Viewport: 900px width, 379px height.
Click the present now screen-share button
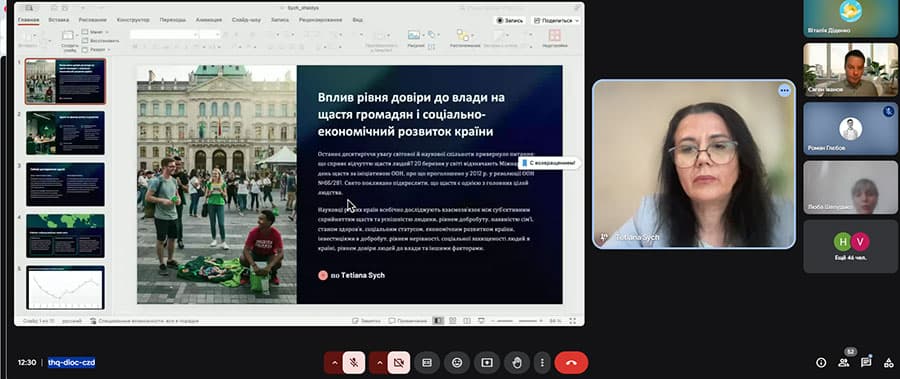point(487,363)
